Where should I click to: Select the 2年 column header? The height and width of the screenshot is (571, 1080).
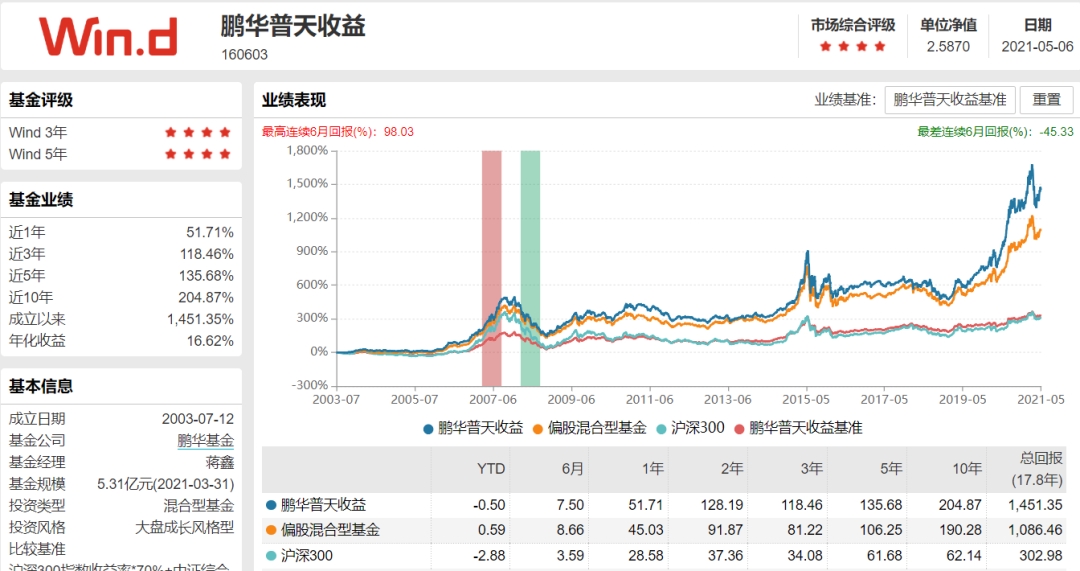point(731,469)
